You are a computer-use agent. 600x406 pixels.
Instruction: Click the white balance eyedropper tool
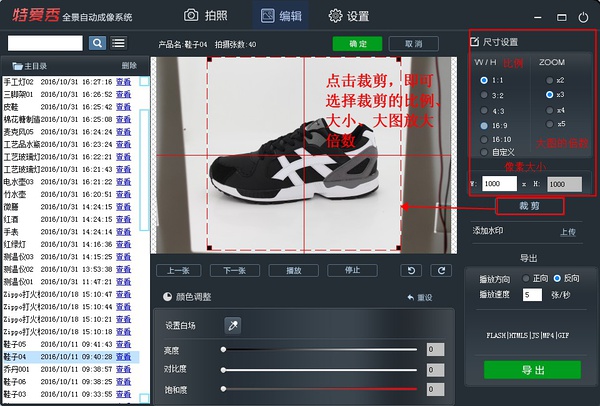(x=233, y=325)
